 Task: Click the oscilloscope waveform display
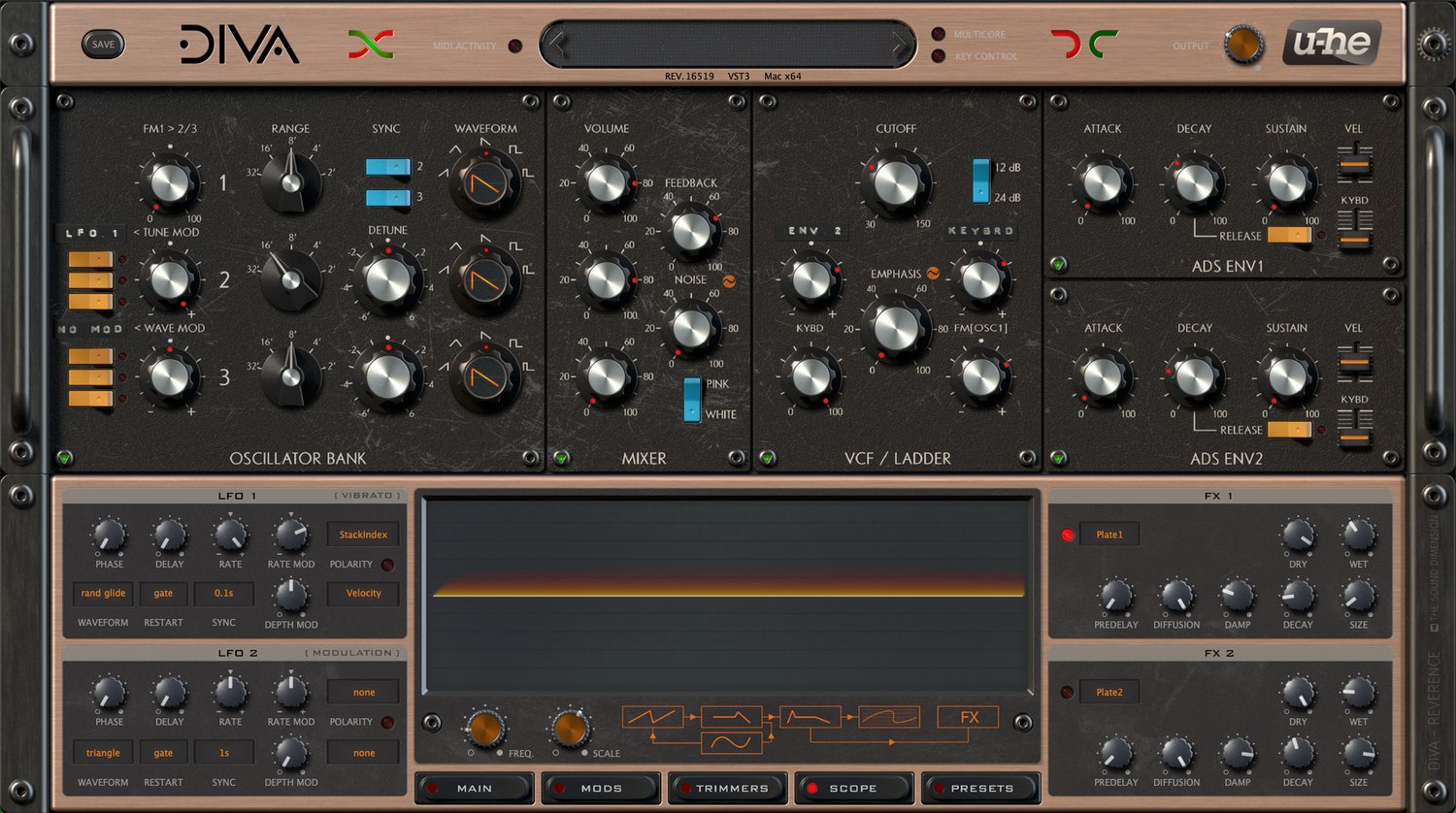coord(728,594)
